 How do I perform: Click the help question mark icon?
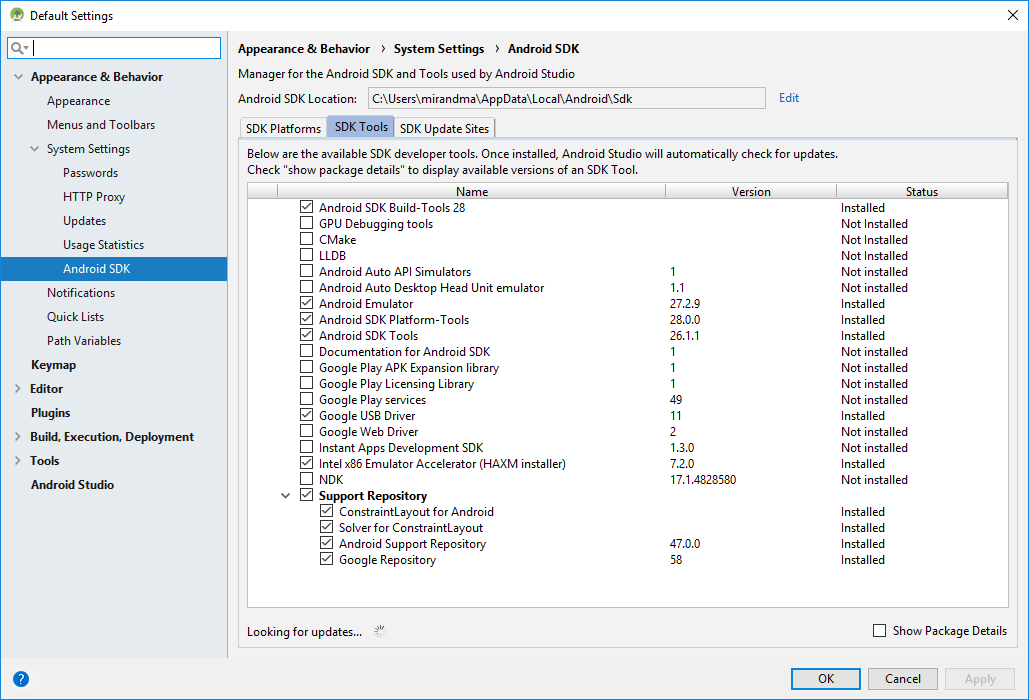click(x=21, y=679)
